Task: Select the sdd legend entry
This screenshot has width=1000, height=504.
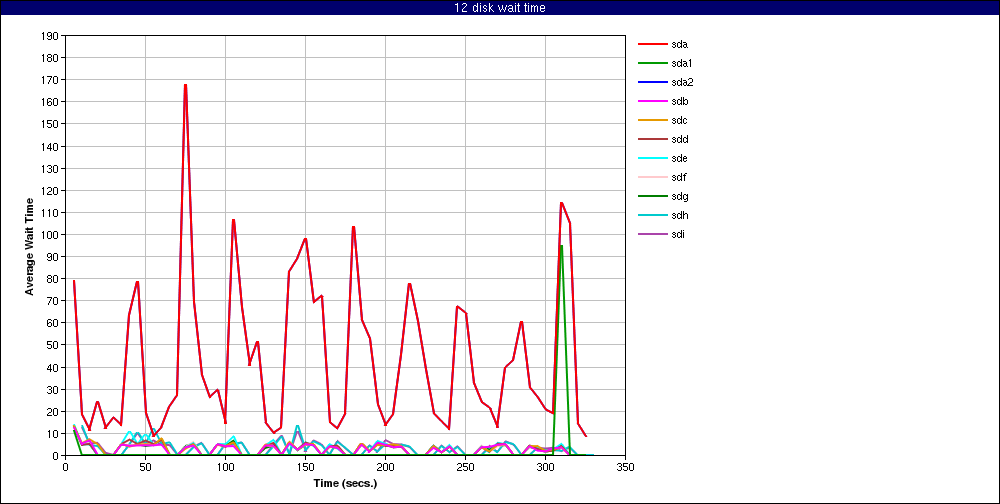Action: coord(663,140)
